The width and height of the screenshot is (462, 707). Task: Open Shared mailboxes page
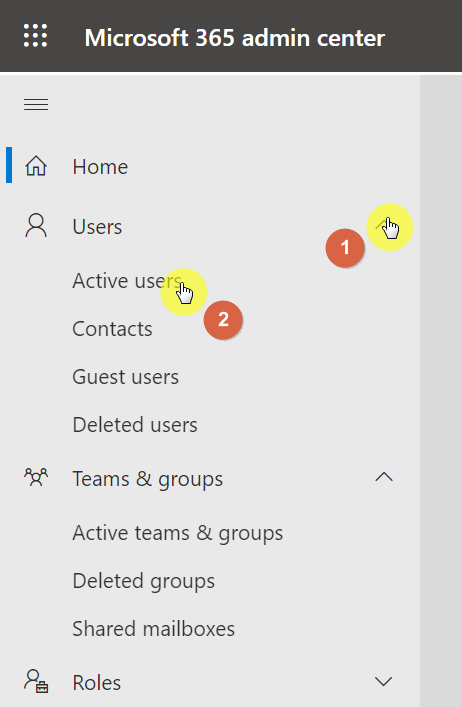154,629
